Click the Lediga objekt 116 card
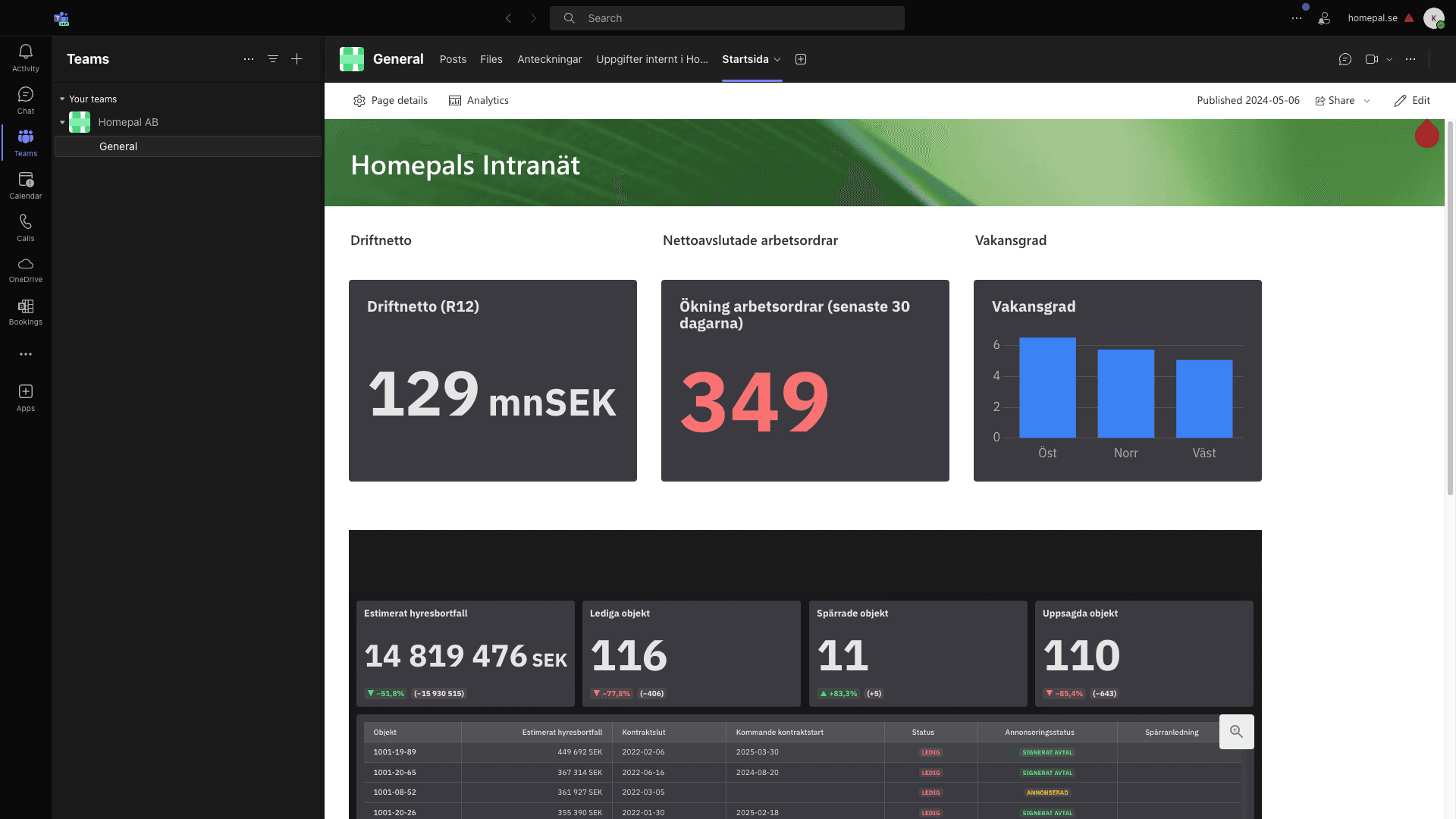1456x819 pixels. point(692,654)
